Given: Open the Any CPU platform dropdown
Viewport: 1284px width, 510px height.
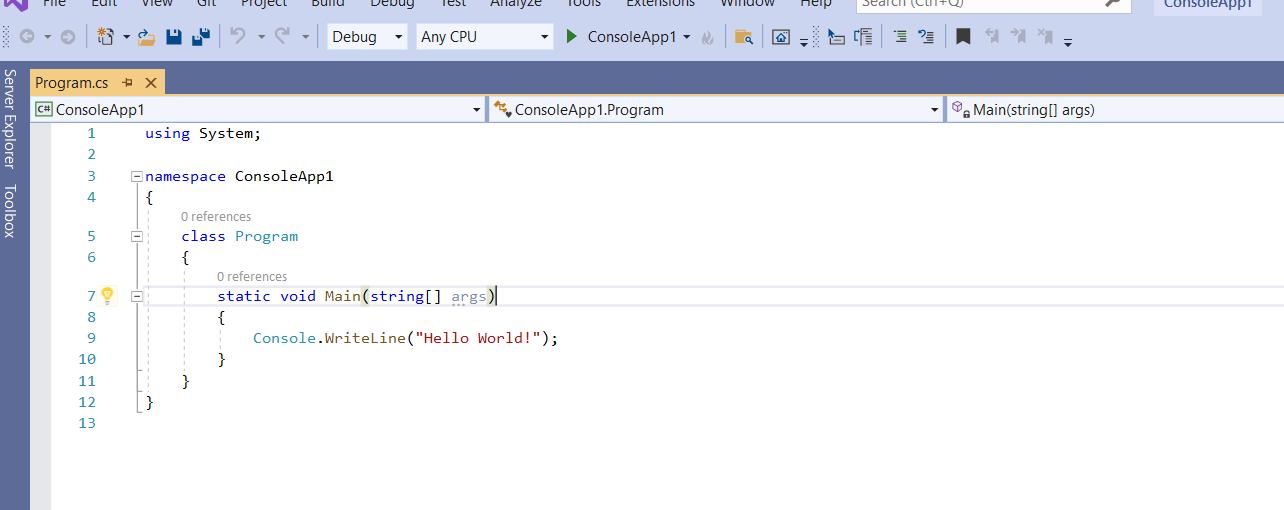Looking at the screenshot, I should 485,37.
